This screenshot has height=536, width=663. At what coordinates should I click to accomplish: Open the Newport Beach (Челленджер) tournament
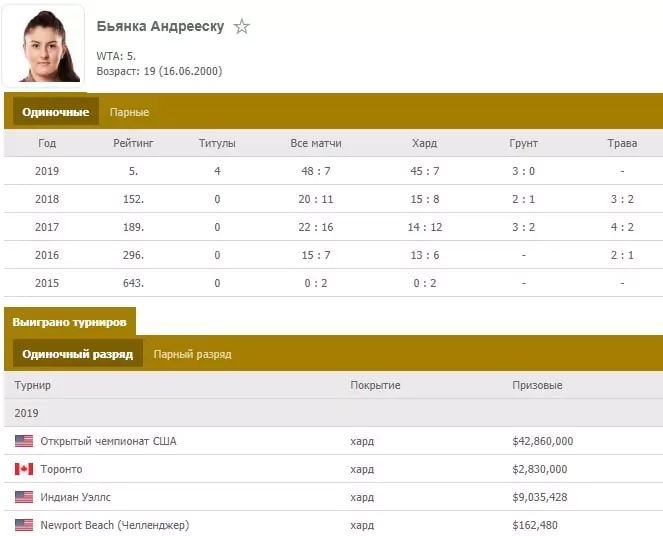point(115,525)
